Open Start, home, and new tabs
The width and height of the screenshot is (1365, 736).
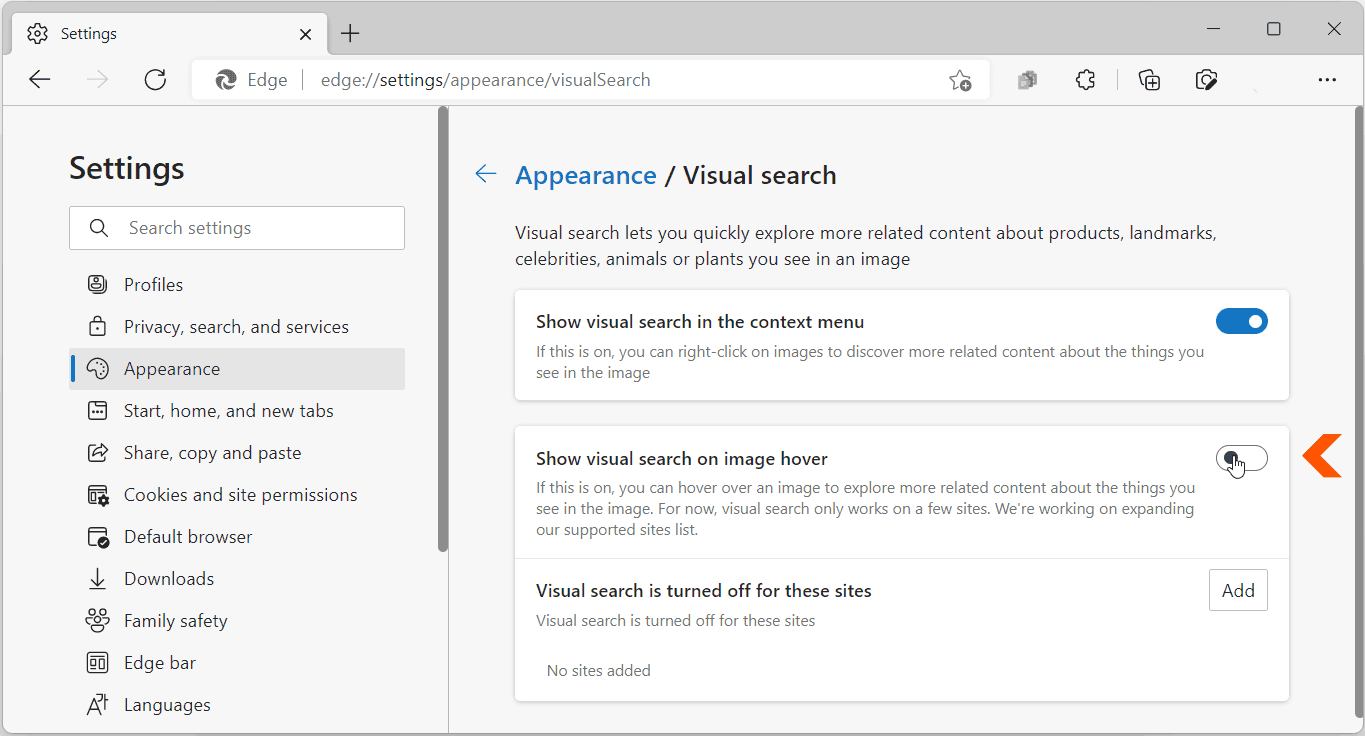click(x=237, y=411)
